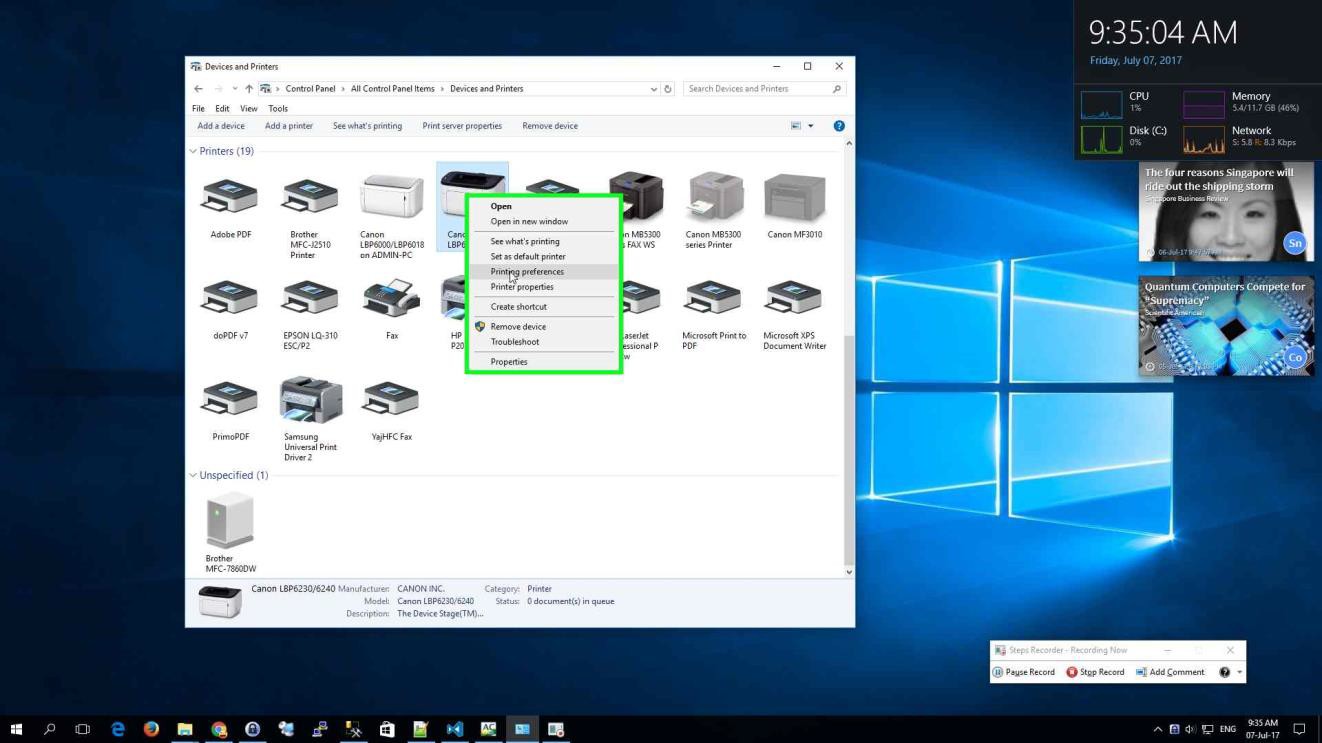This screenshot has height=743, width=1322.
Task: Select the Adobe PDF printer icon
Action: [230, 197]
